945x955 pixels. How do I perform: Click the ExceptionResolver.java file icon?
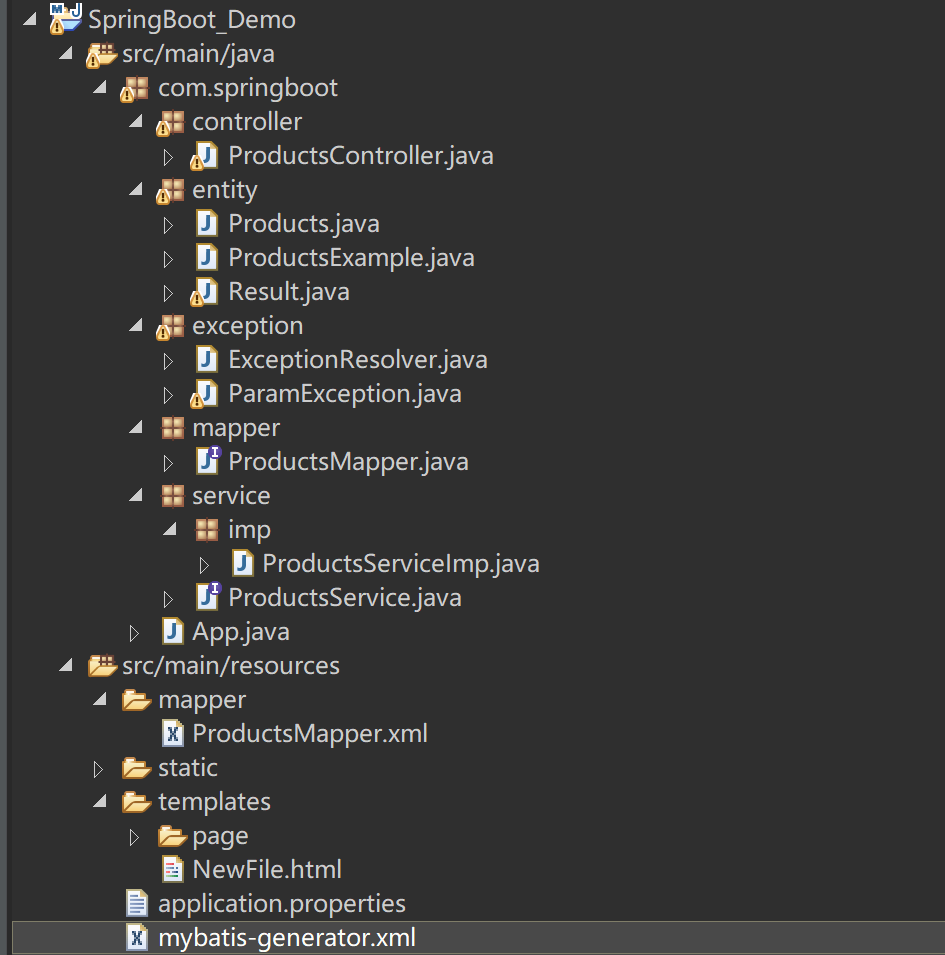(207, 359)
